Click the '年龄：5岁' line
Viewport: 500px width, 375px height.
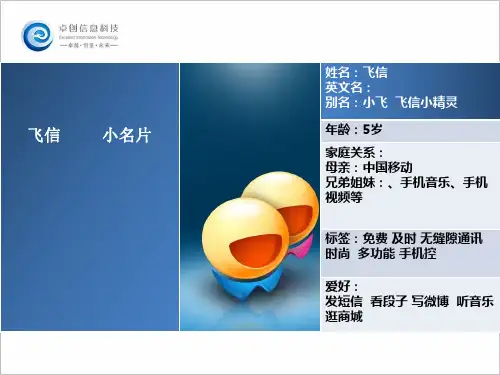[354, 129]
